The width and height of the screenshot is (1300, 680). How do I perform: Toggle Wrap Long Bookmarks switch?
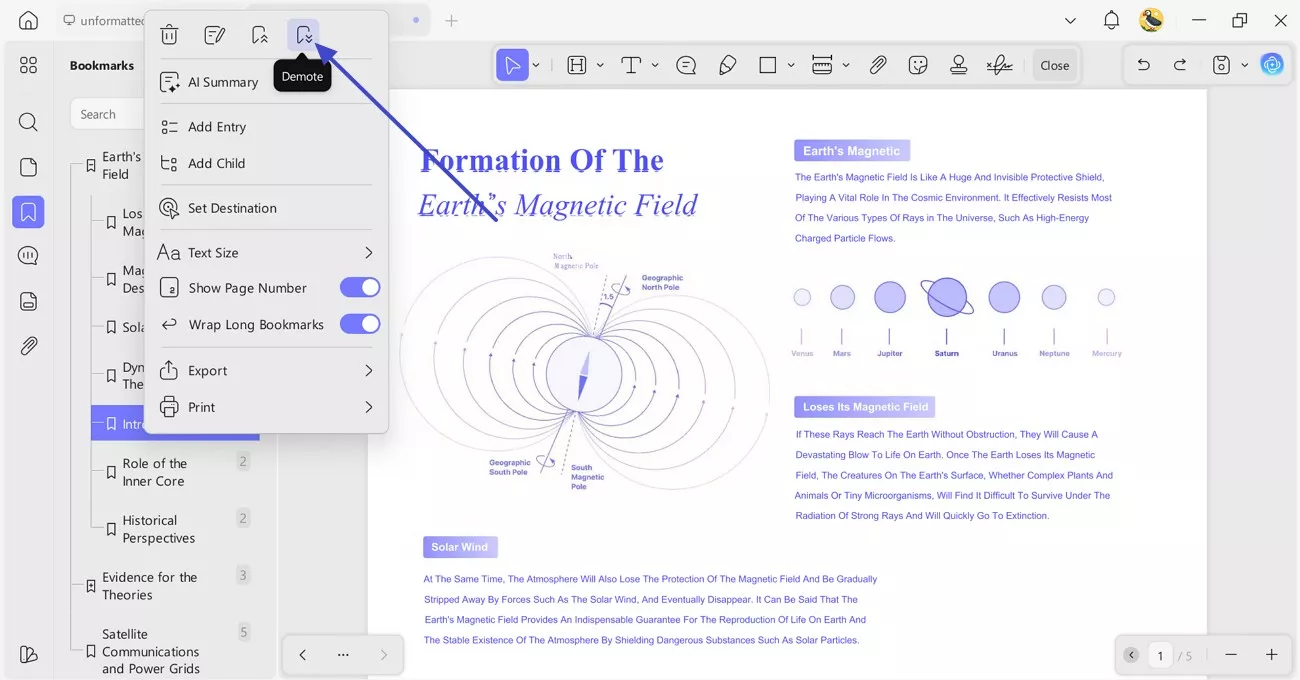point(359,324)
